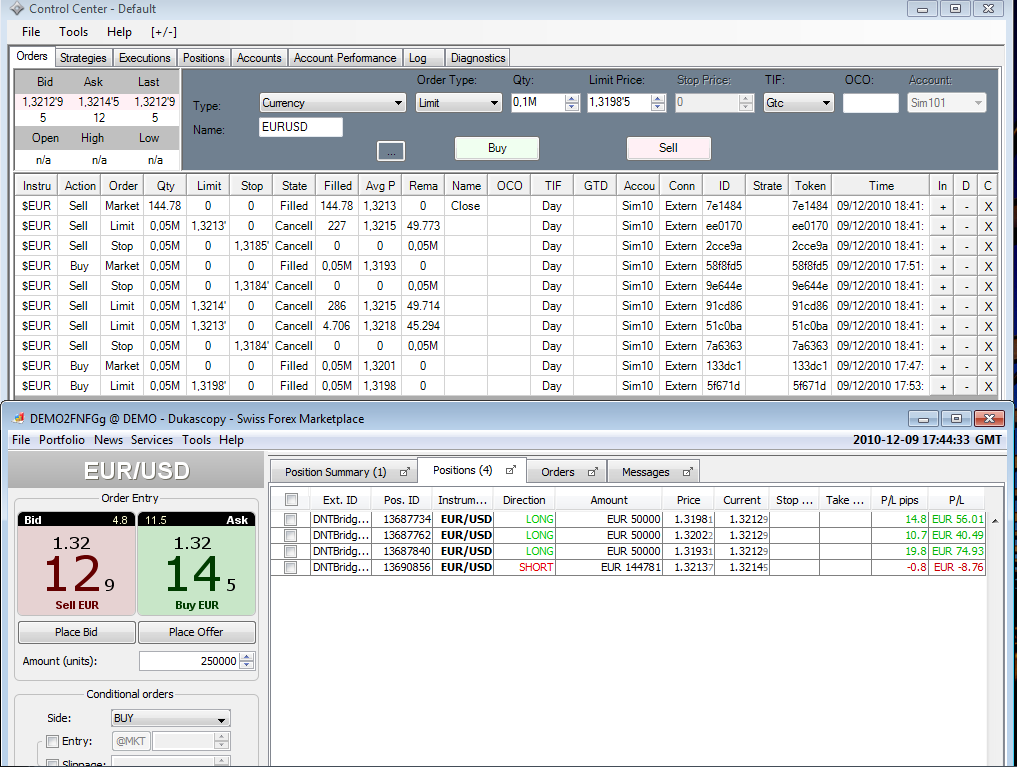Open the Side dropdown showing BUY

pos(171,718)
